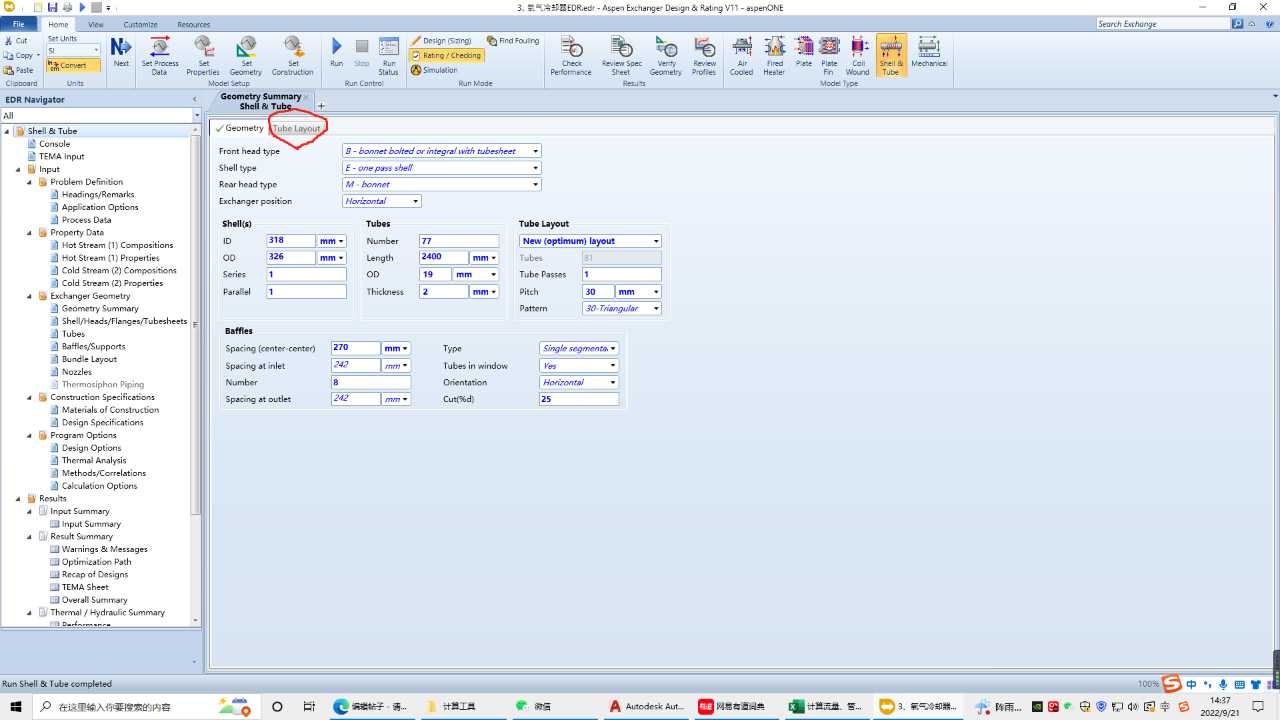Select Plate model type
This screenshot has width=1280, height=720.
click(804, 52)
